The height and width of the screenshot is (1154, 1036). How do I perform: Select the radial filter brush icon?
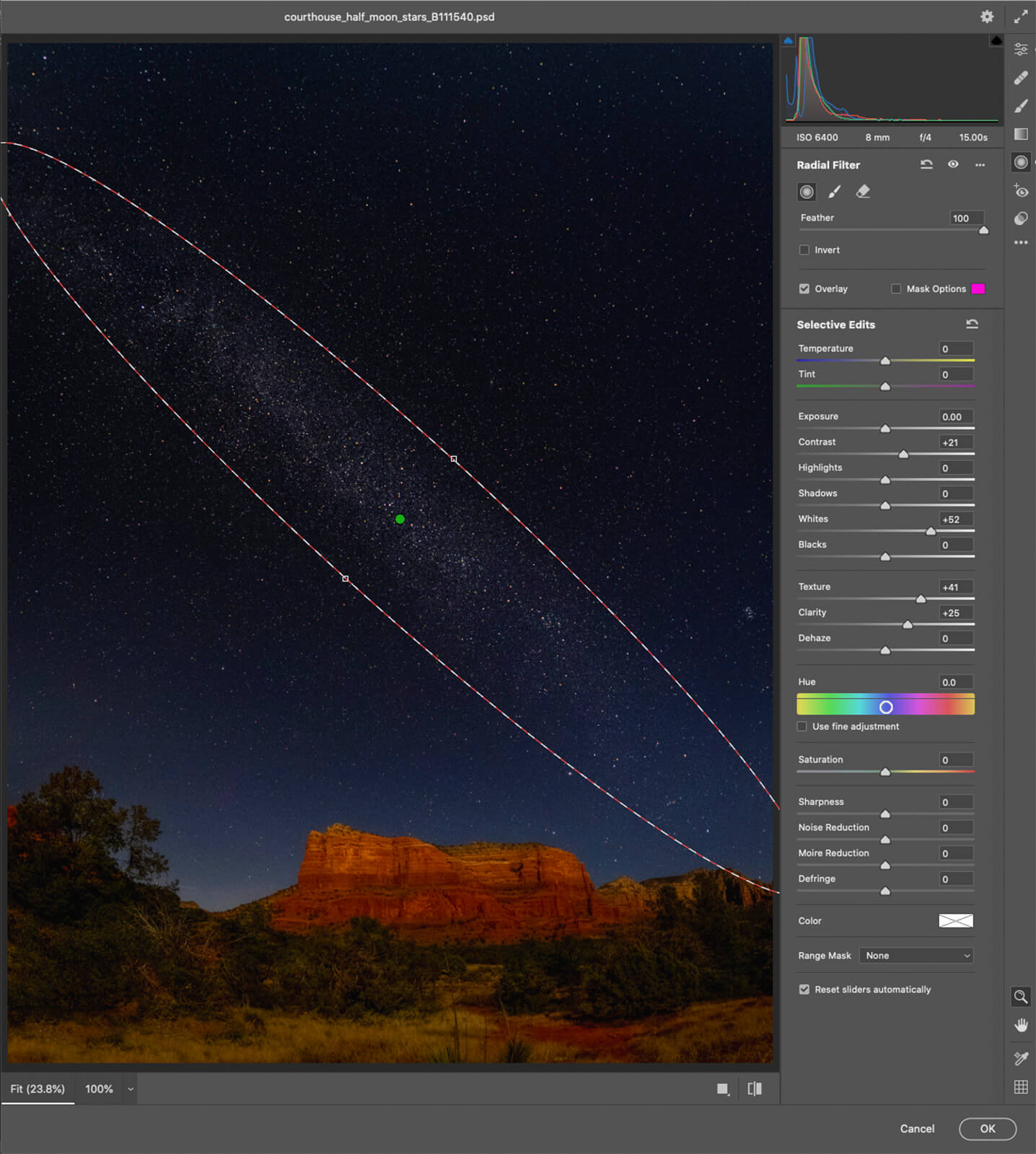[834, 192]
